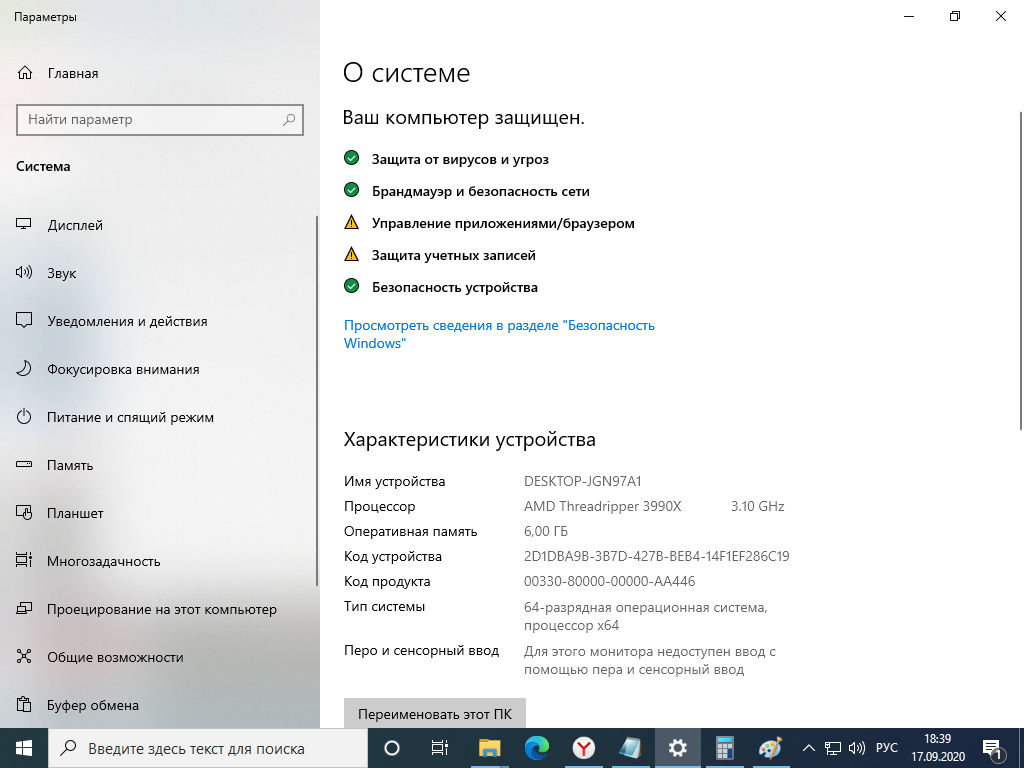Open Питание и спящий режим
The height and width of the screenshot is (768, 1024).
click(x=130, y=417)
